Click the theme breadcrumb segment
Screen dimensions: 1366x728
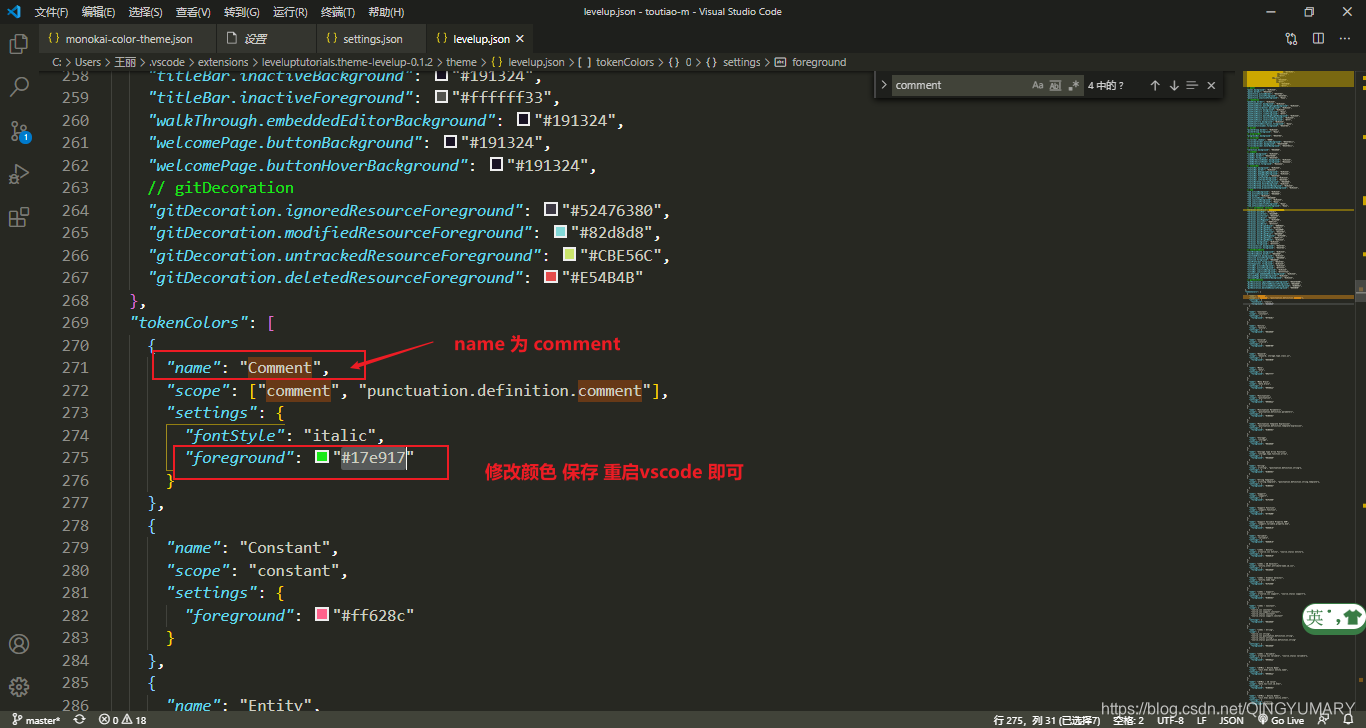[461, 62]
